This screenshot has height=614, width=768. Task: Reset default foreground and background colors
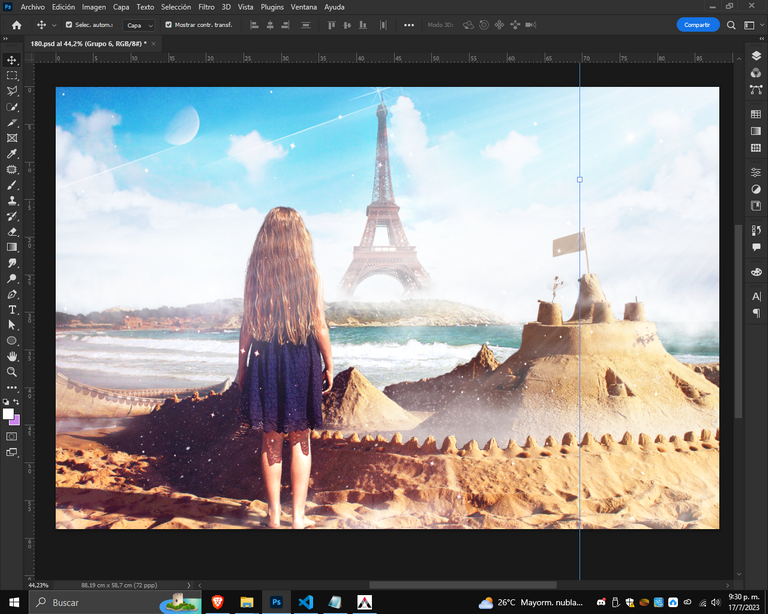[6, 401]
